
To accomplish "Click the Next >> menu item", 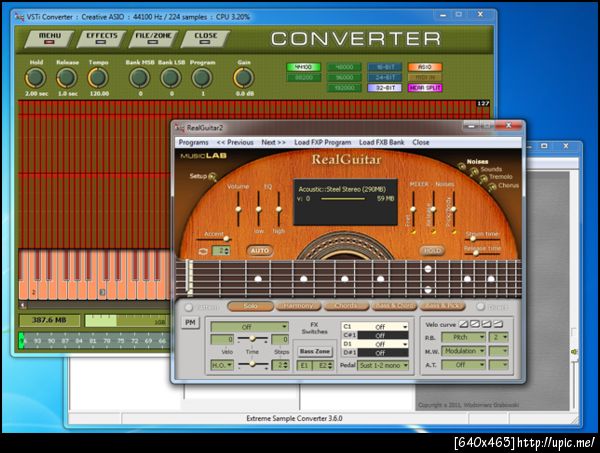I will pos(274,142).
